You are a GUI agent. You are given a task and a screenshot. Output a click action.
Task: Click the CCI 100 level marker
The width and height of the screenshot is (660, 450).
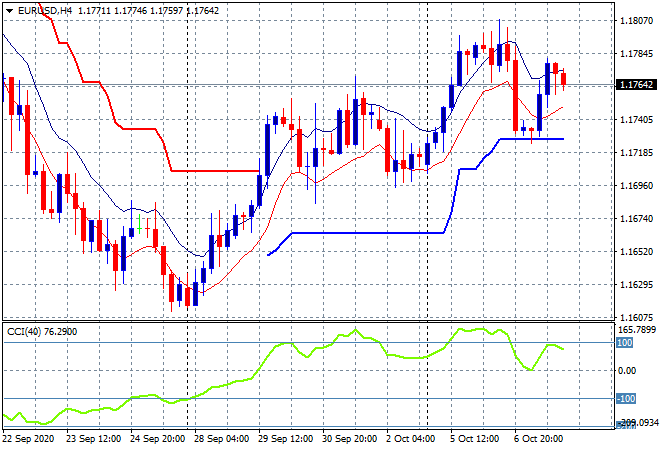(x=625, y=343)
